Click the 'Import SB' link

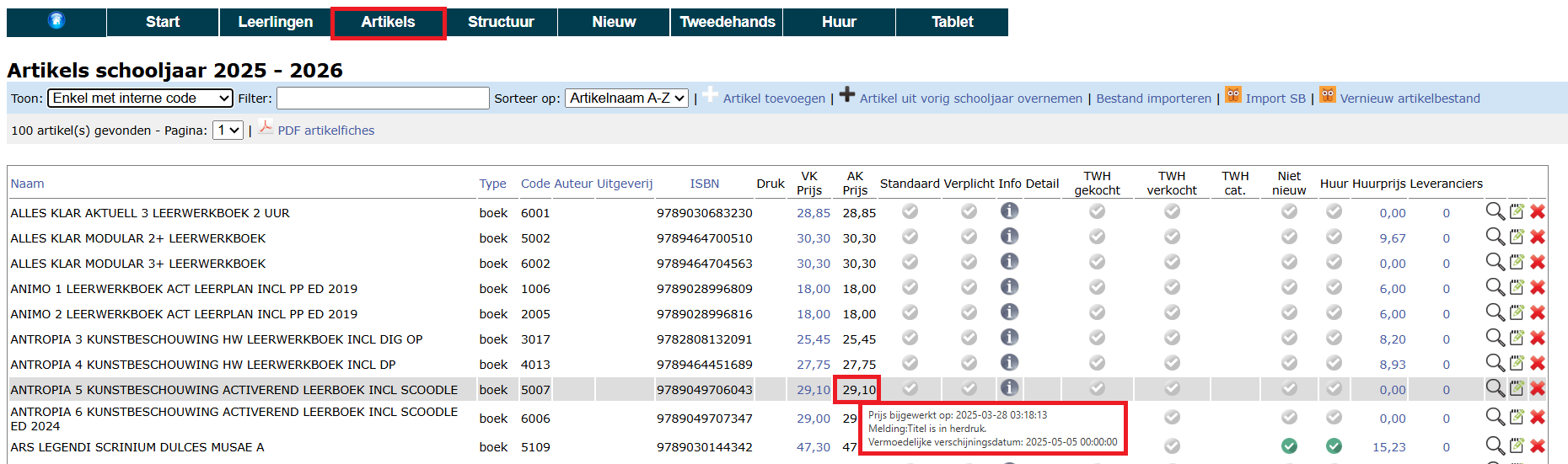(x=1275, y=99)
